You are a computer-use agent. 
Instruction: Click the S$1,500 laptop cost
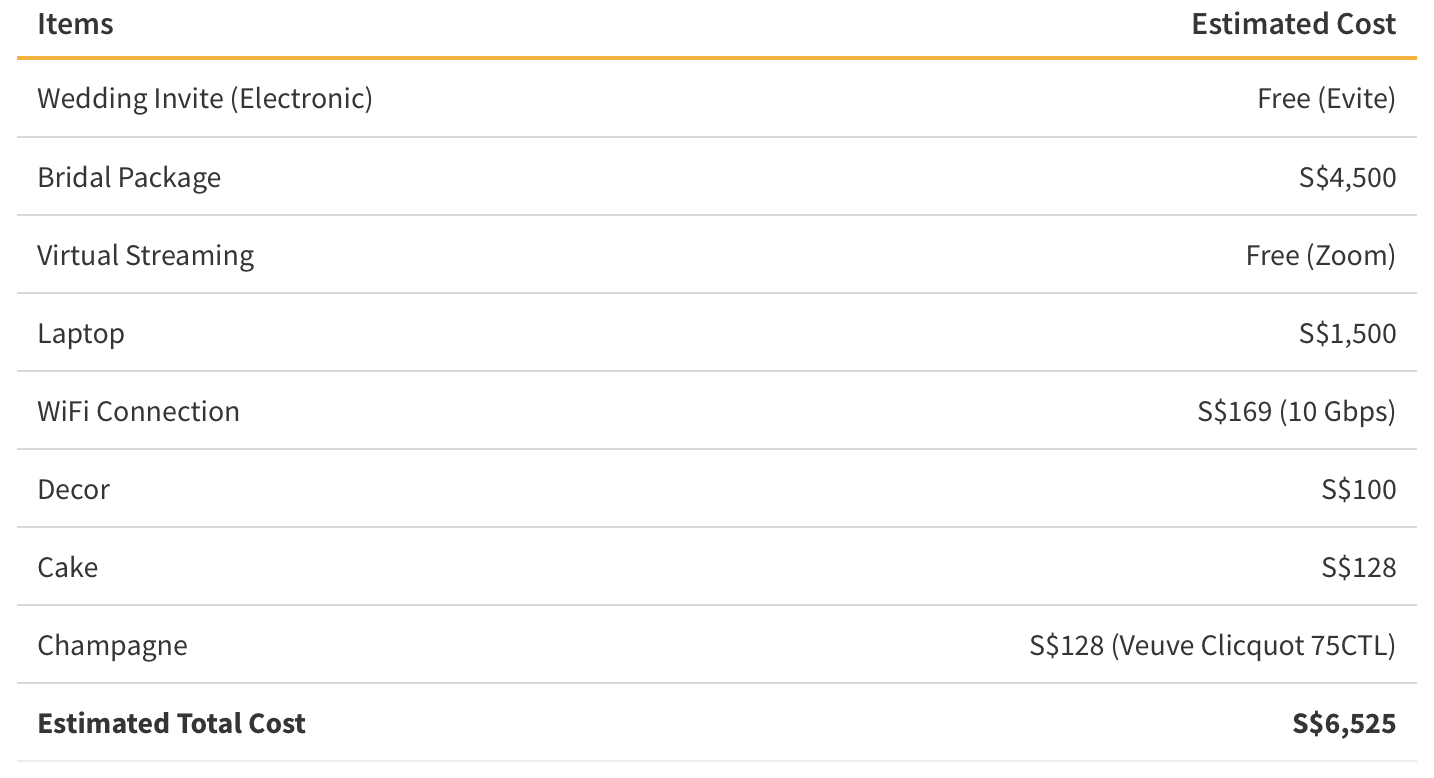[x=1347, y=333]
